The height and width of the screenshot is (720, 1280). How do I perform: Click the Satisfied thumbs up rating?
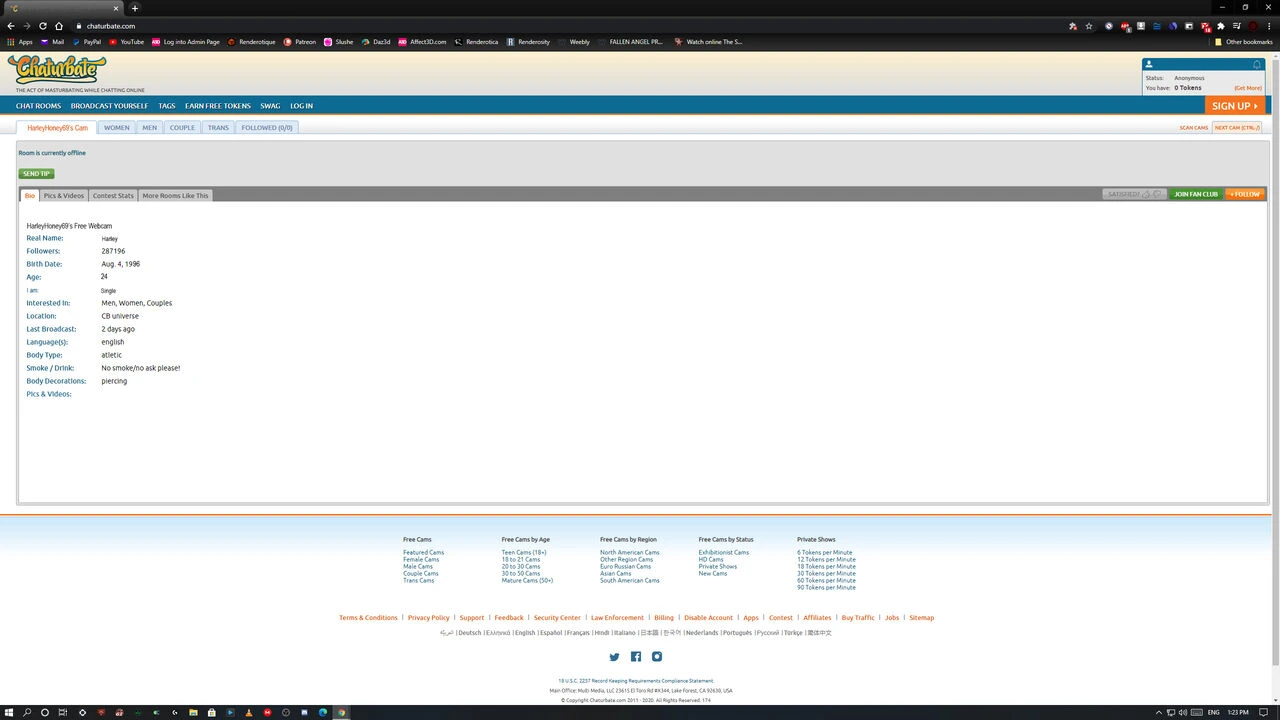(x=1146, y=194)
